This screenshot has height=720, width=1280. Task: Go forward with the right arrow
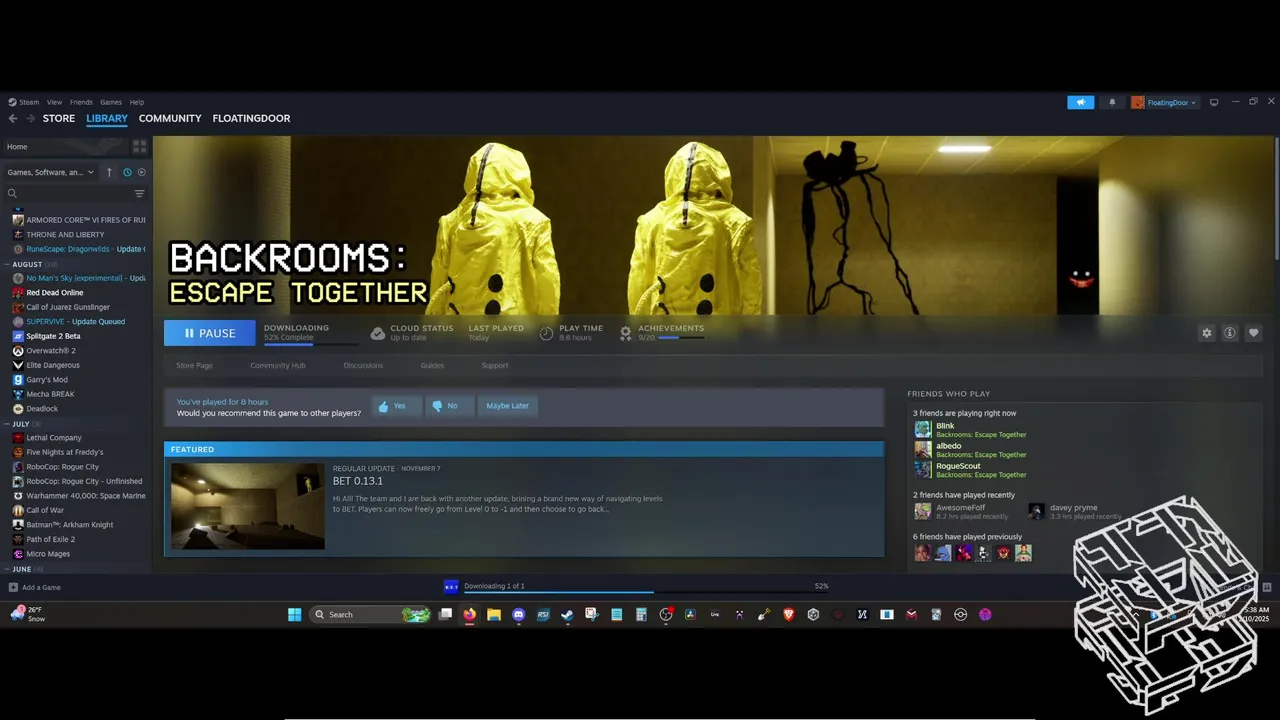(x=31, y=118)
